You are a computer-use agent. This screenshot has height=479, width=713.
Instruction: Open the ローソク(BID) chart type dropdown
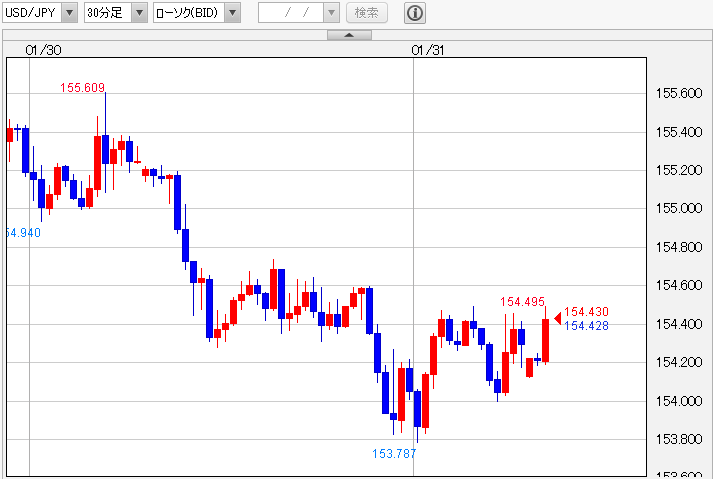[x=197, y=13]
